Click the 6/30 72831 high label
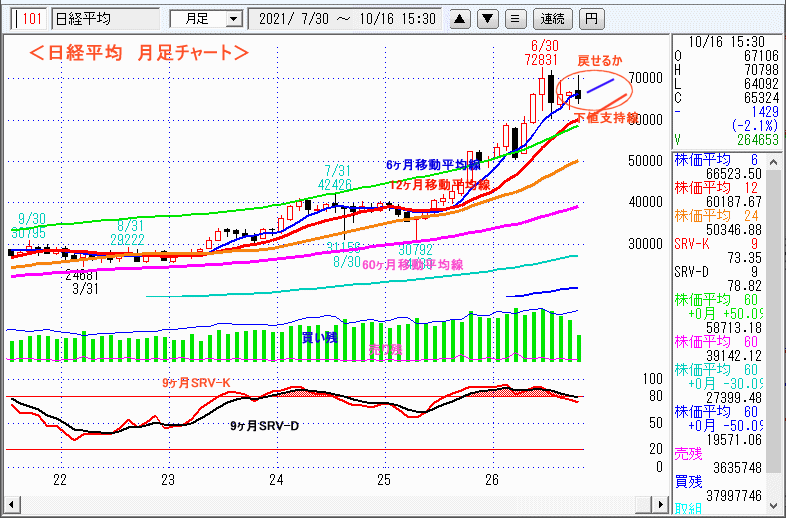Screen dimensions: 786x518 [x=541, y=53]
